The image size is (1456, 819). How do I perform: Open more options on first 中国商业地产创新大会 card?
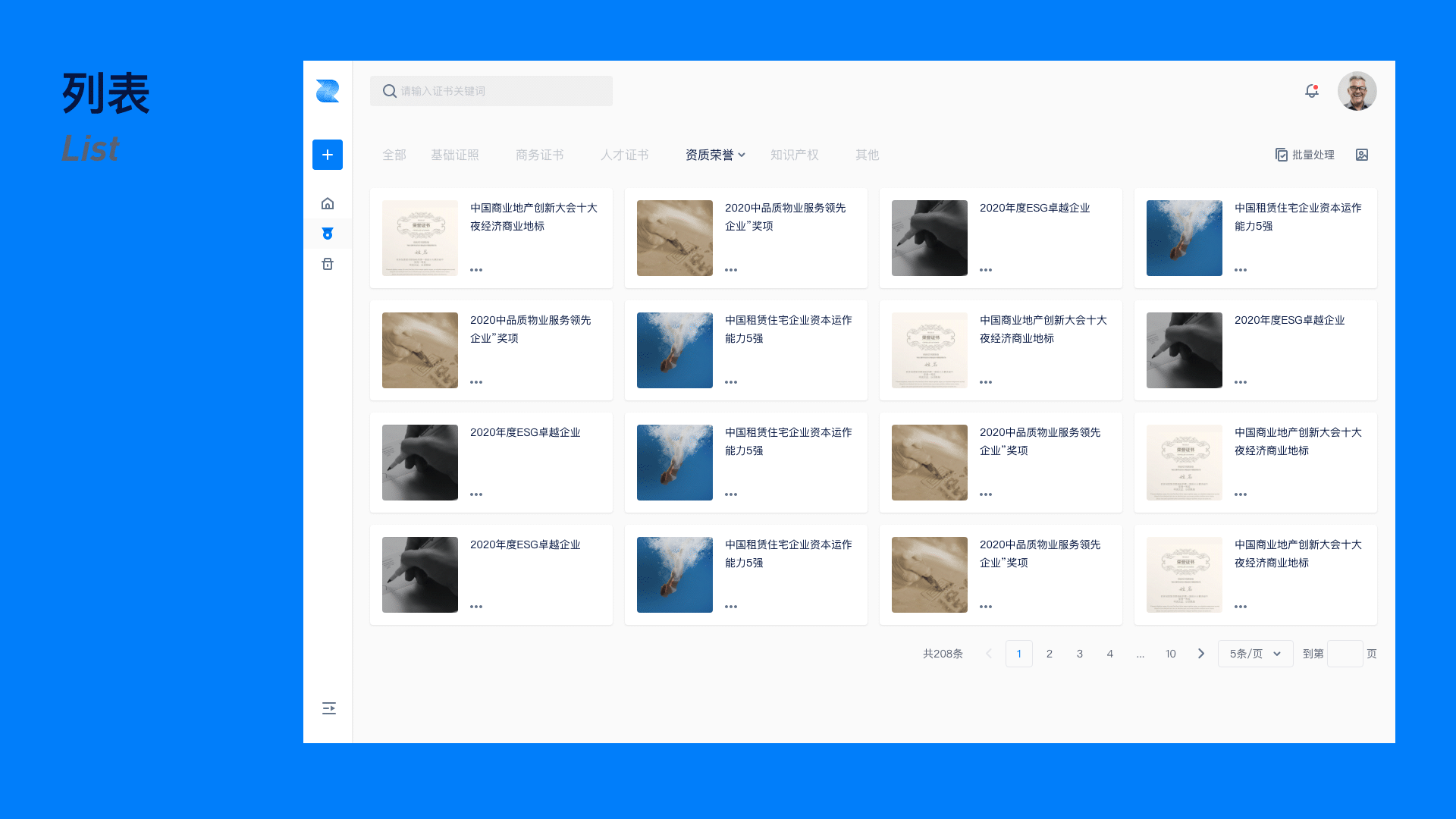(x=476, y=270)
